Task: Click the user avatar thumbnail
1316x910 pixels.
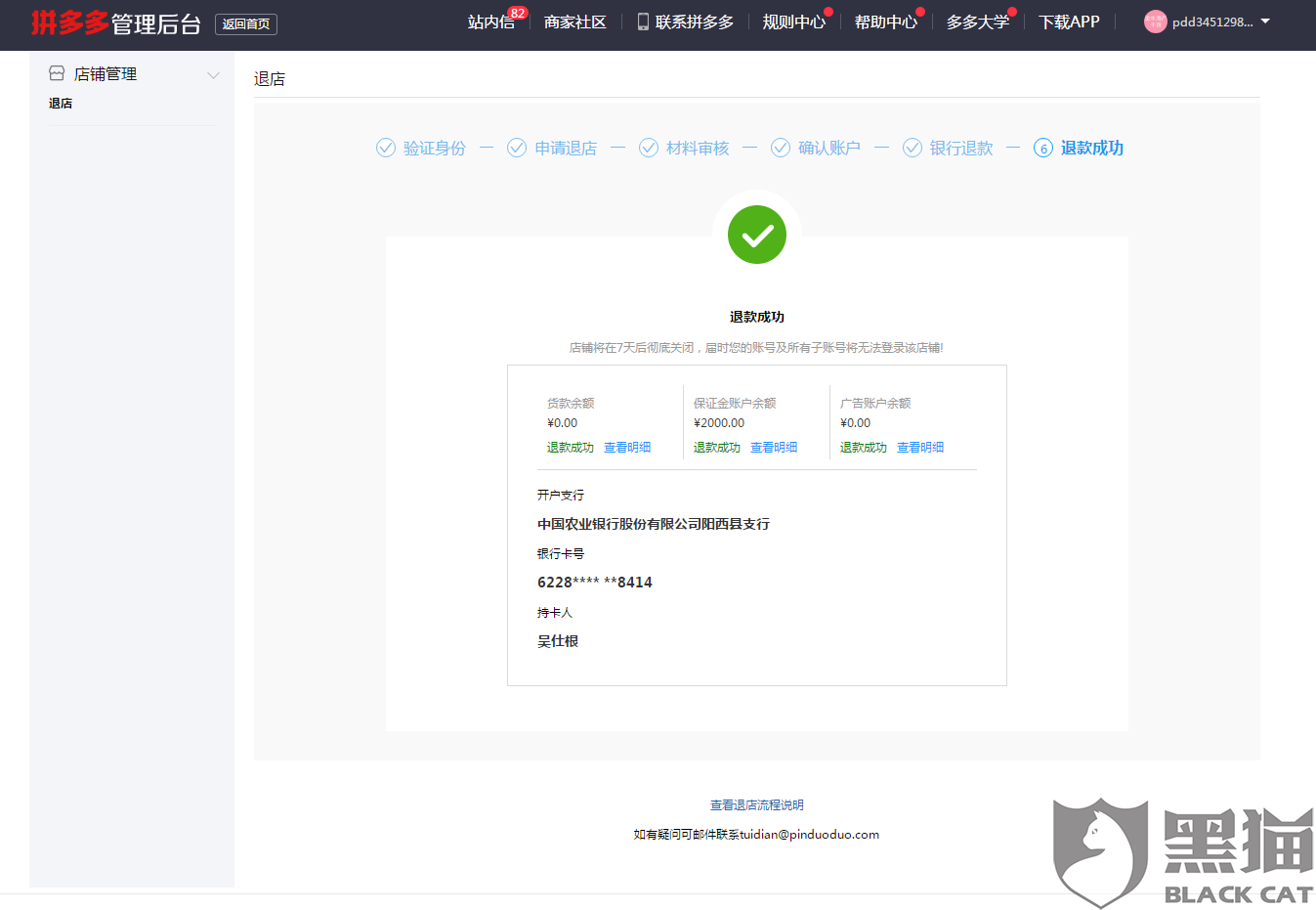Action: coord(1154,22)
